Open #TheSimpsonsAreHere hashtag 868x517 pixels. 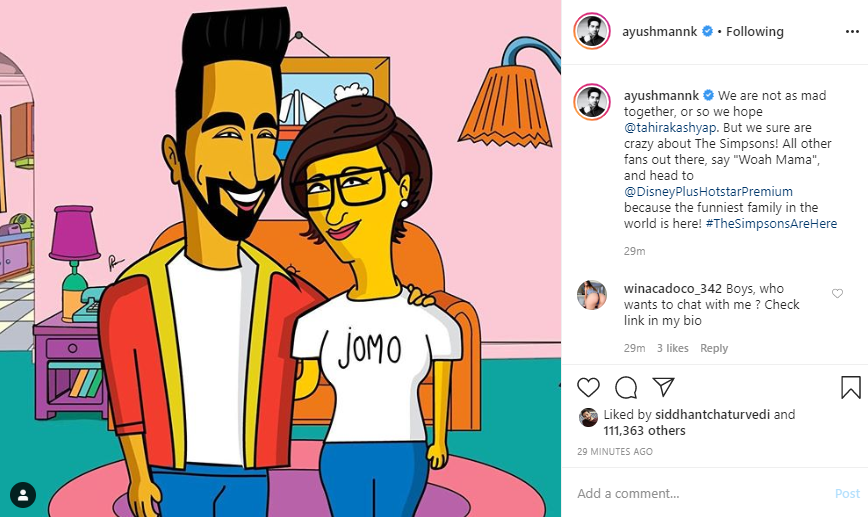pos(771,224)
